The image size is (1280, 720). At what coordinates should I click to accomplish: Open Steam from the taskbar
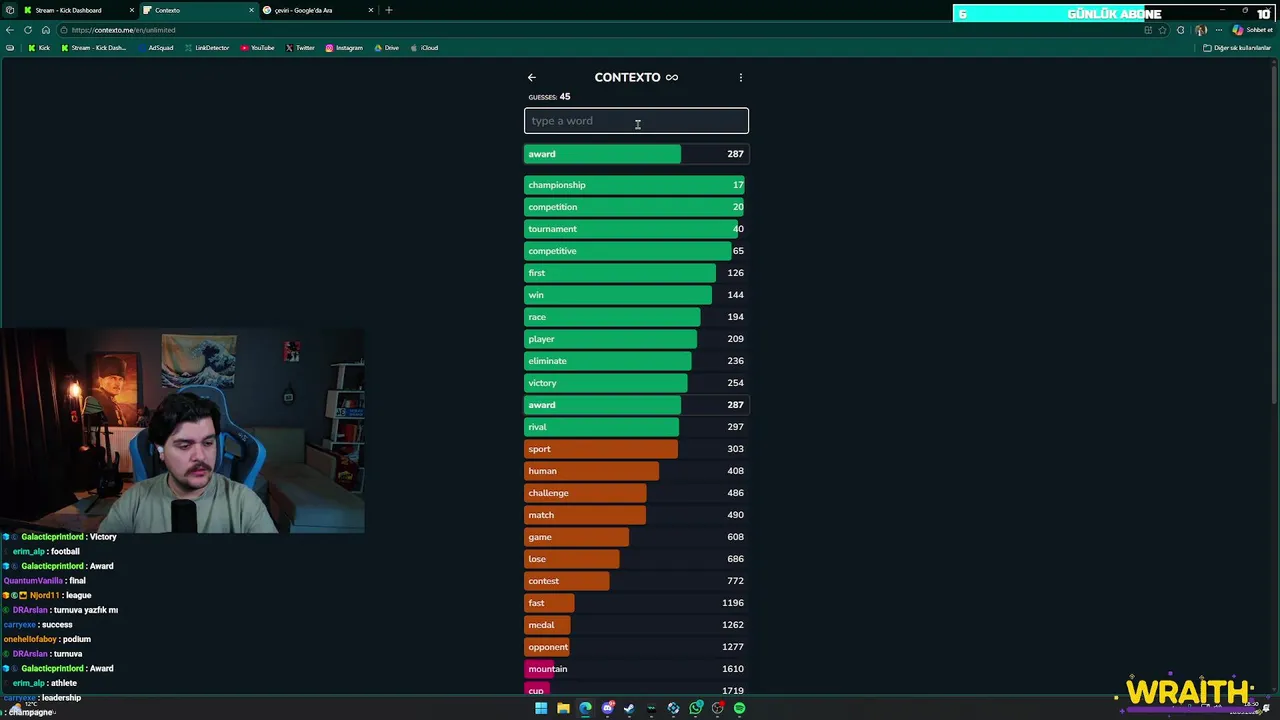click(629, 708)
